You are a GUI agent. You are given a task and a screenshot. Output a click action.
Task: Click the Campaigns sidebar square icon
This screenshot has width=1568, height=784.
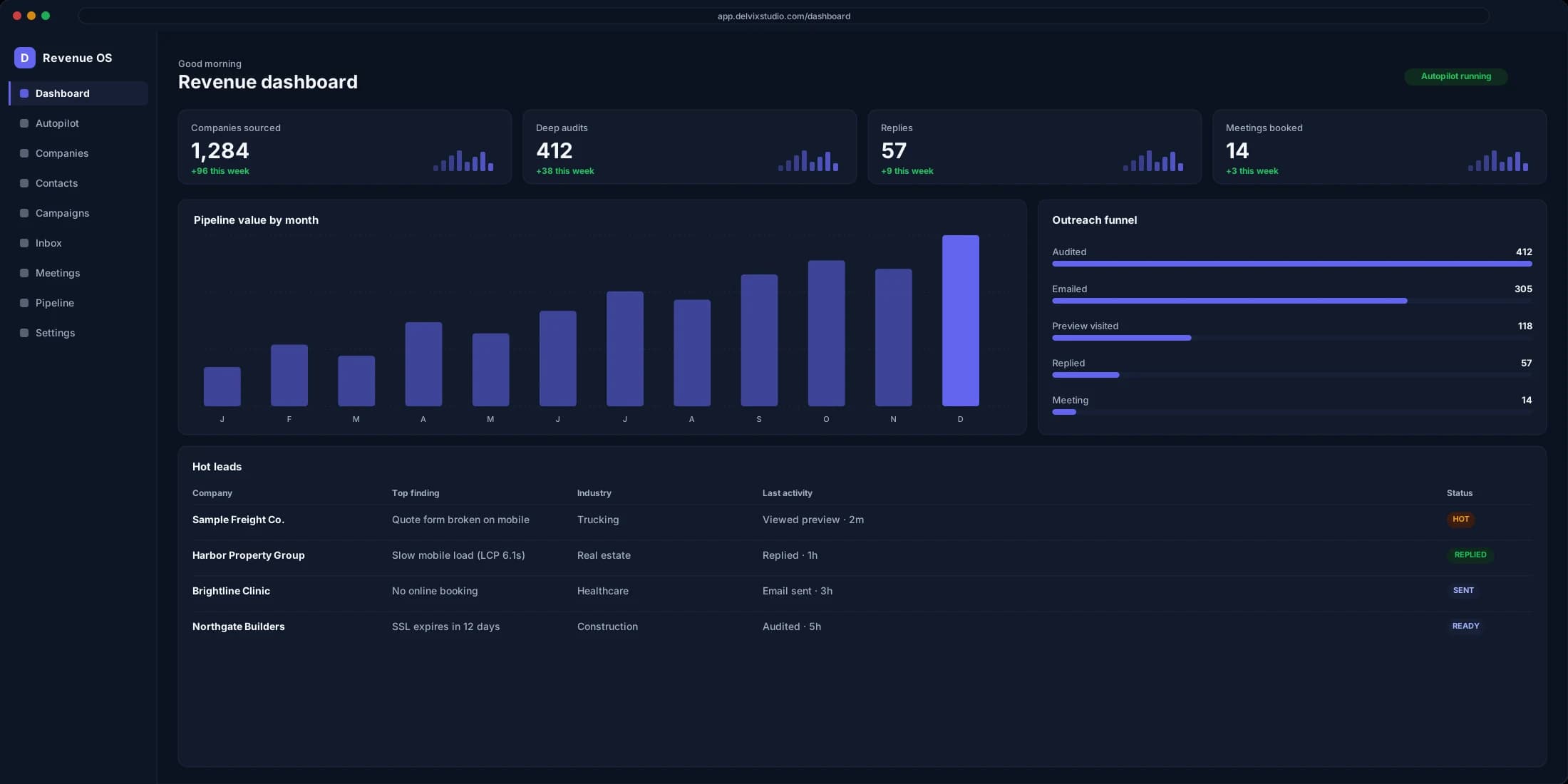point(24,213)
